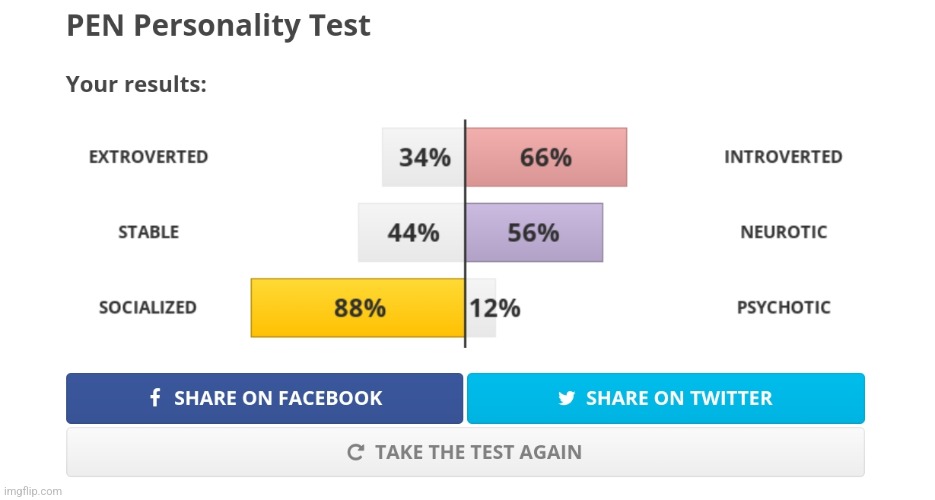Click the PSYCHOTIC label
This screenshot has height=500, width=935.
[x=784, y=308]
